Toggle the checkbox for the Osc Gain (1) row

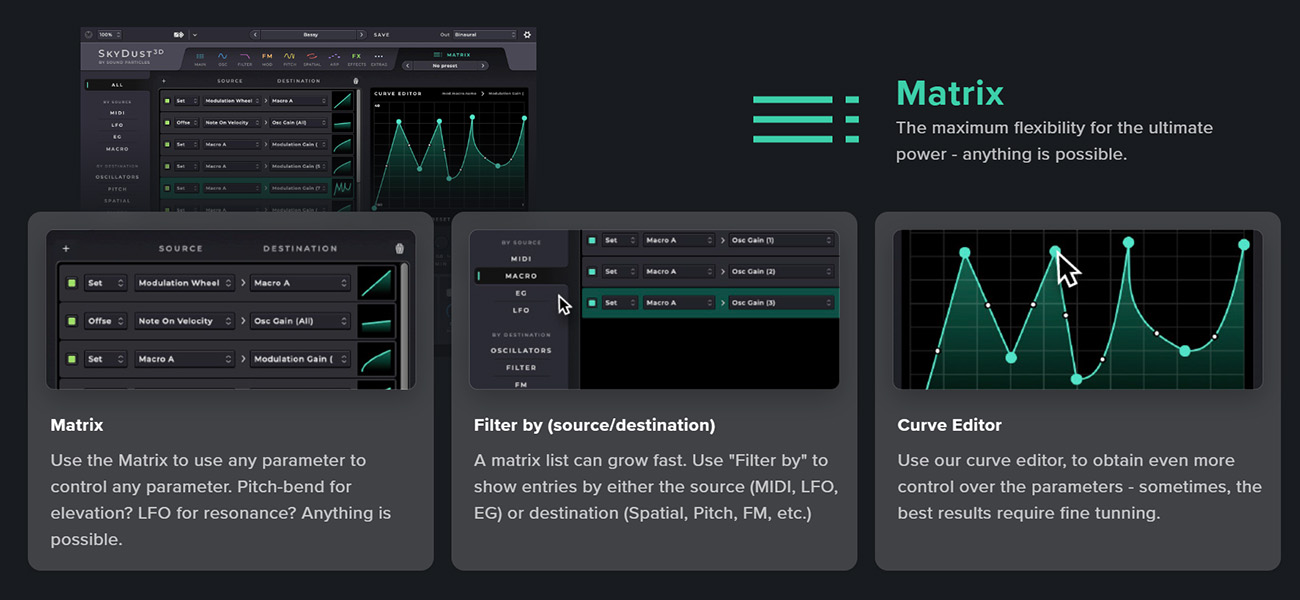[x=592, y=240]
